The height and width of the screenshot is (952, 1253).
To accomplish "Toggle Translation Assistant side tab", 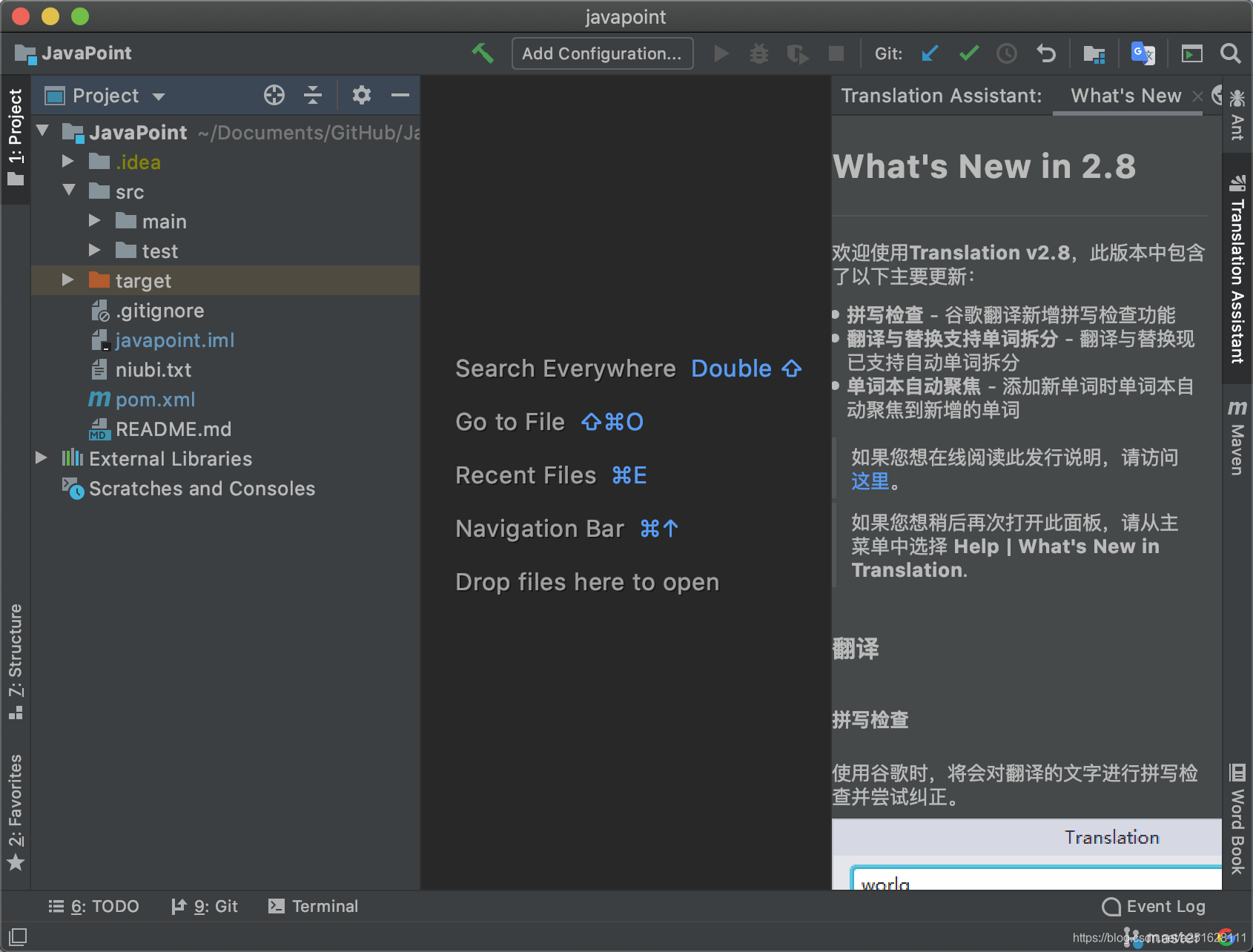I will point(1237,268).
